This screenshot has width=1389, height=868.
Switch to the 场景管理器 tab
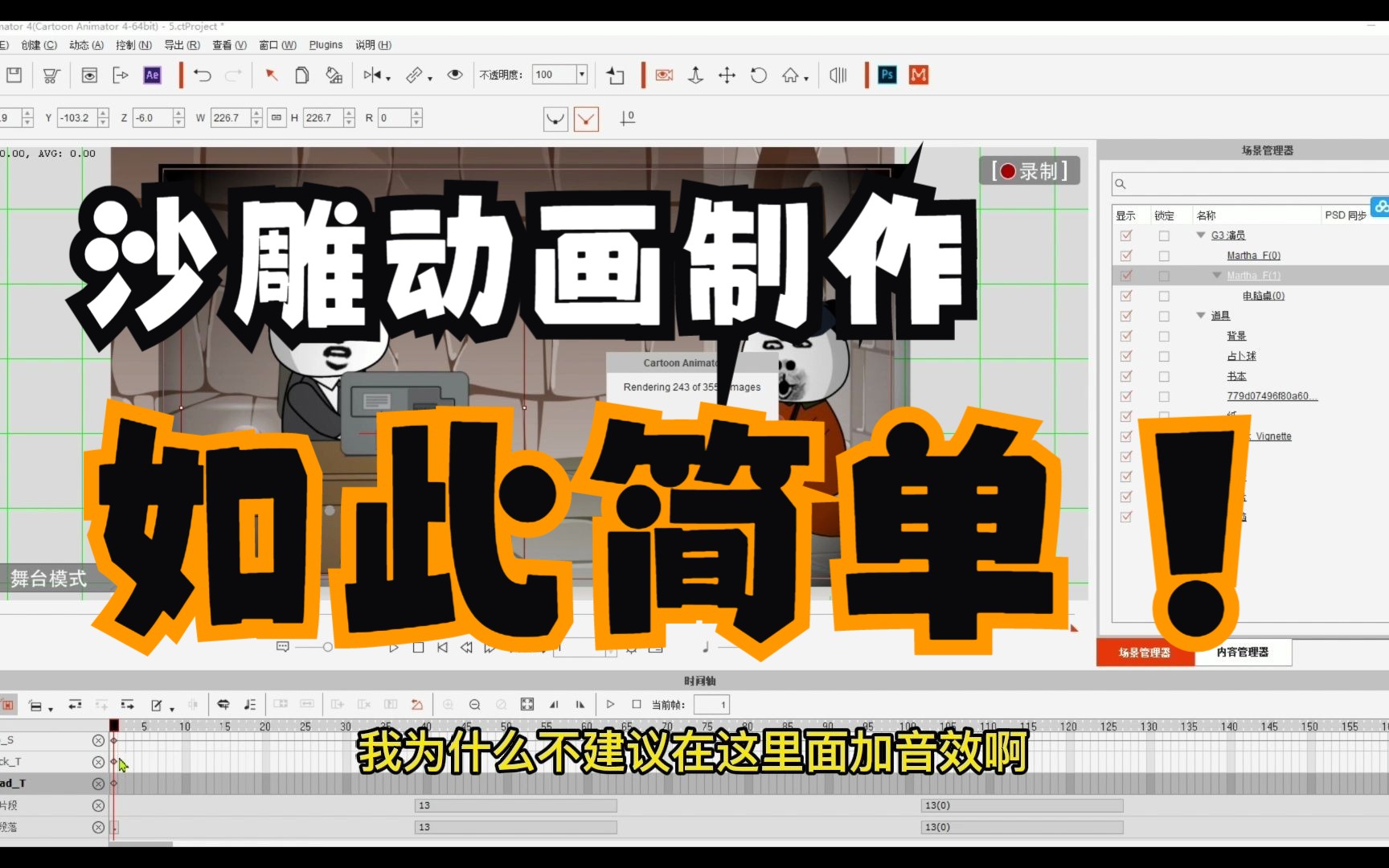(x=1145, y=652)
